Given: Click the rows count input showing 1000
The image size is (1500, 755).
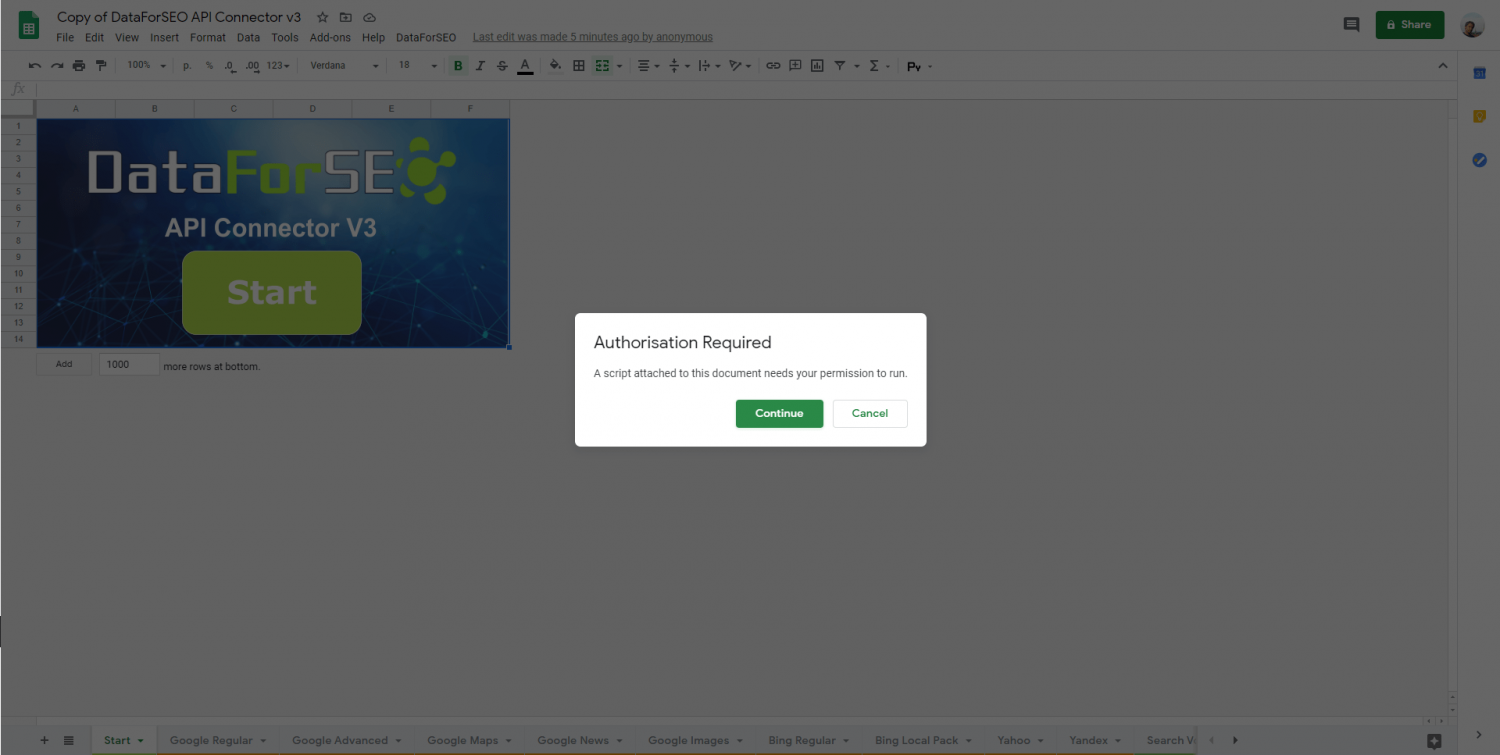Looking at the screenshot, I should tap(128, 364).
